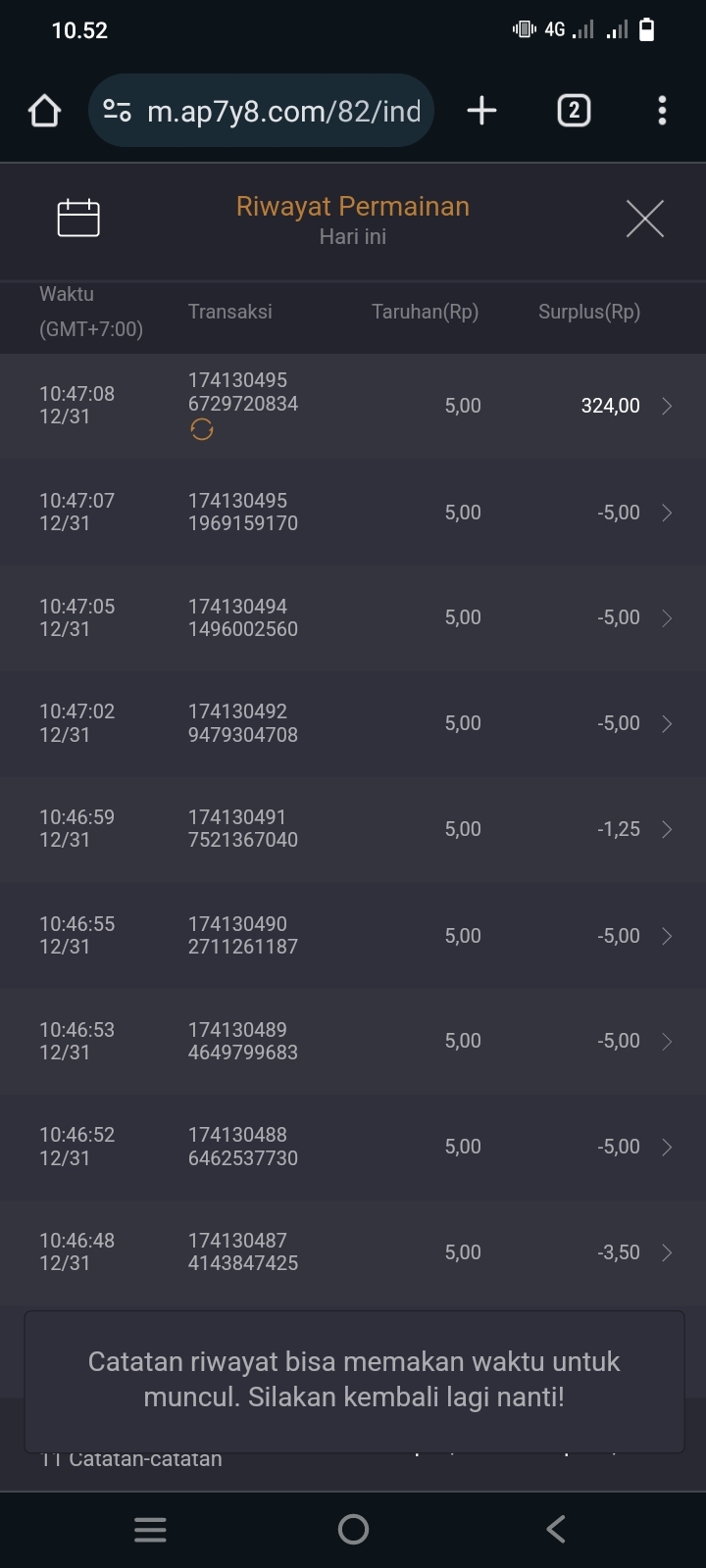This screenshot has width=706, height=1568.
Task: Open the browser three-dot menu
Action: [x=663, y=111]
